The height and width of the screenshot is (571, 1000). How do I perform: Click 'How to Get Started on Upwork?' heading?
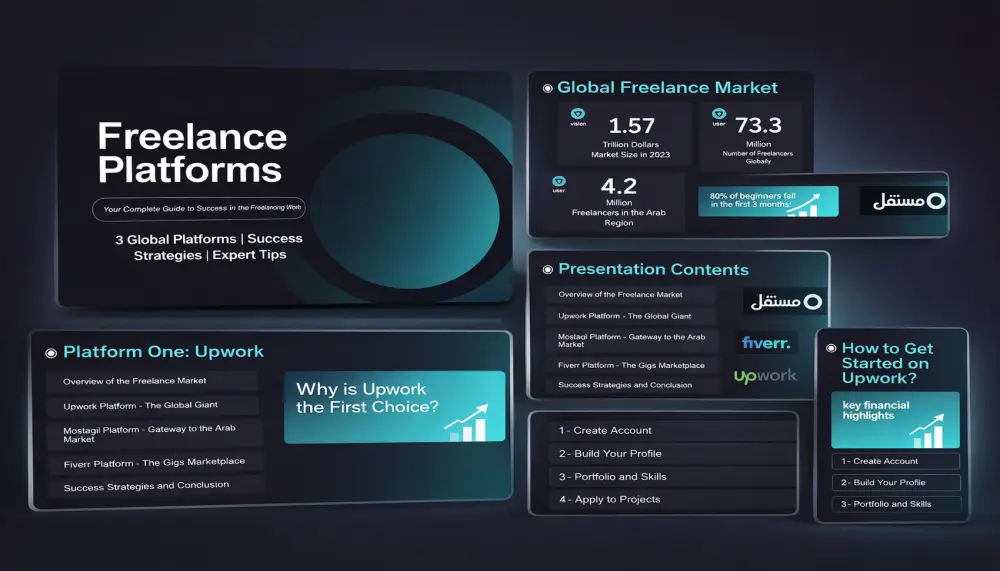887,364
